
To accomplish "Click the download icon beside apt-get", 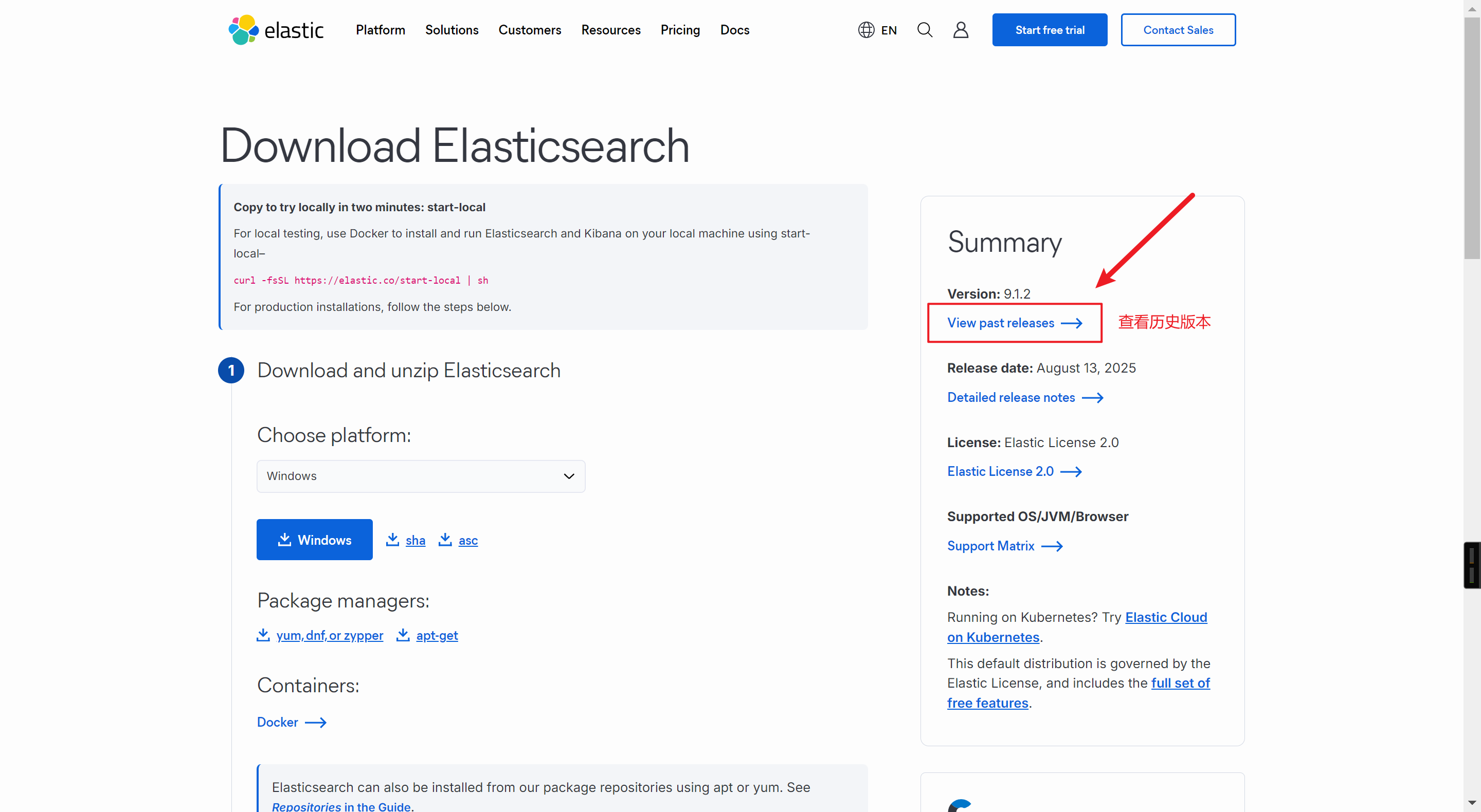I will pos(403,635).
